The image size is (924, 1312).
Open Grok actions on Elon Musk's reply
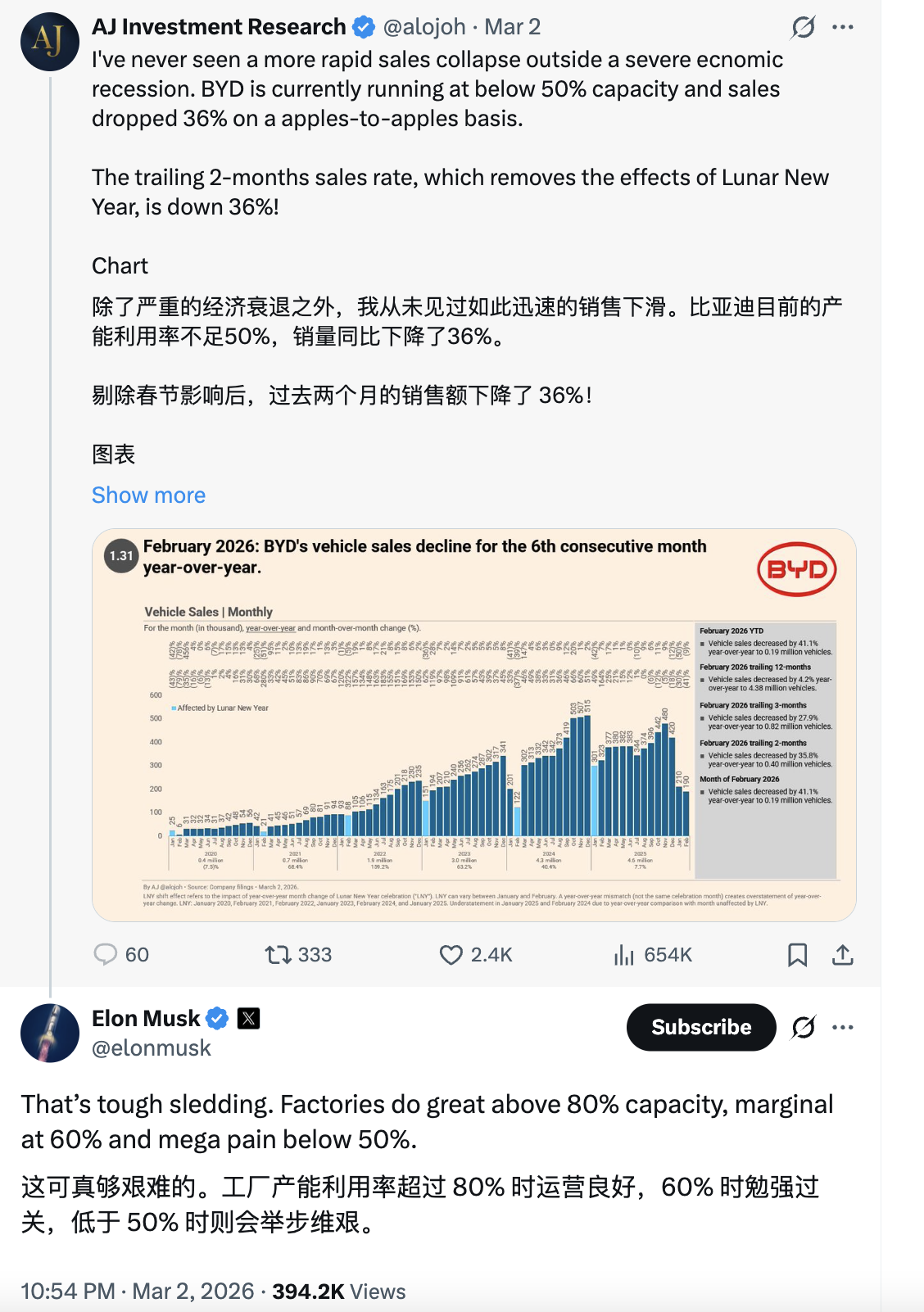point(803,1027)
